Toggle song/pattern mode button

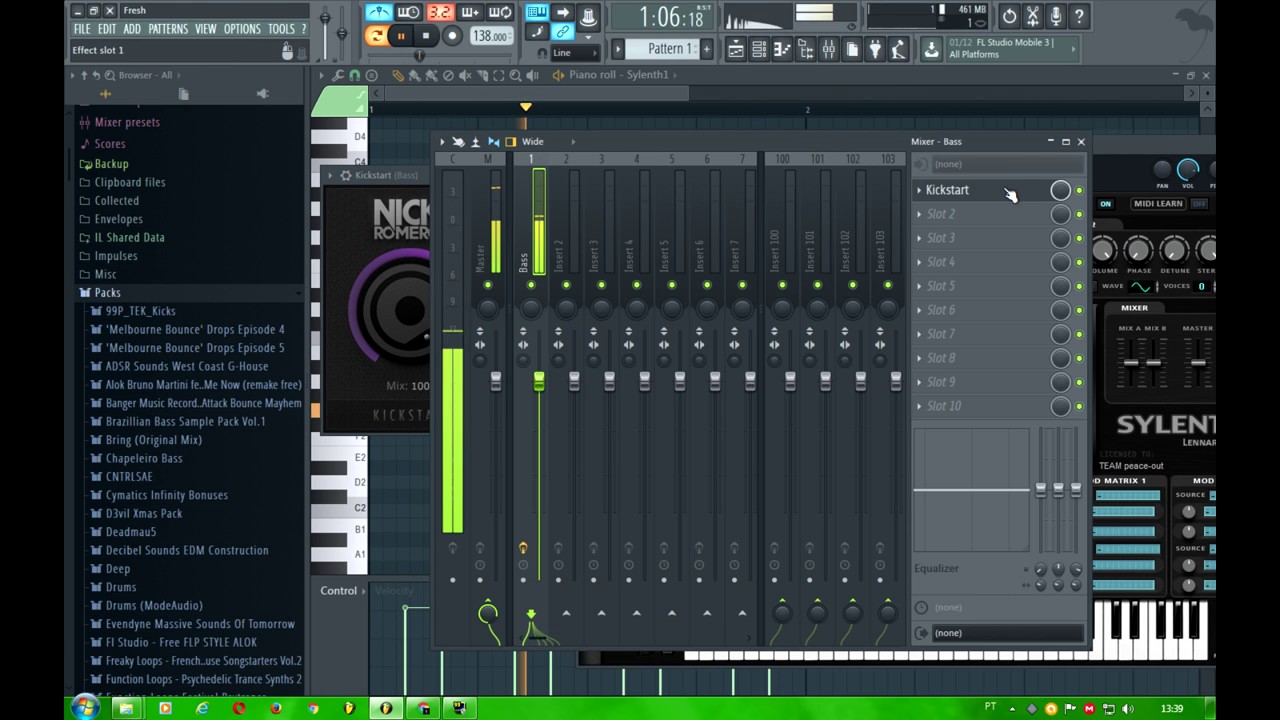[x=376, y=36]
